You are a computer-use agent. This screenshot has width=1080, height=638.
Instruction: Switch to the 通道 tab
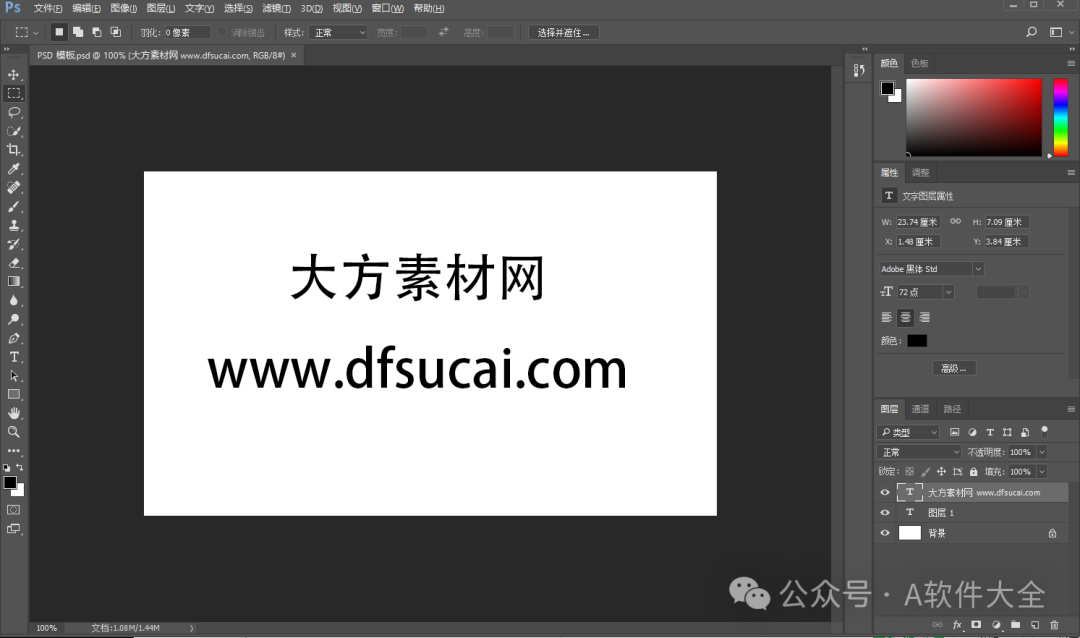coord(920,408)
